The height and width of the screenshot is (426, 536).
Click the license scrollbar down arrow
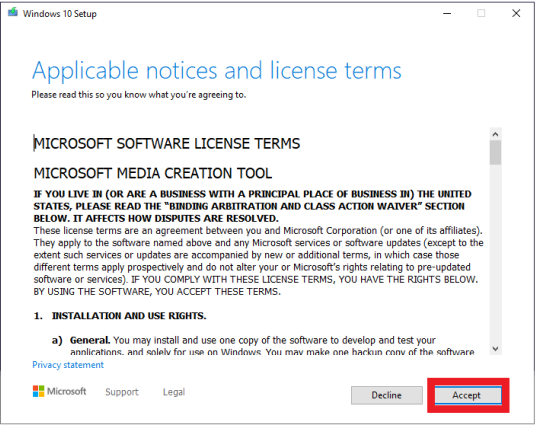[x=495, y=349]
